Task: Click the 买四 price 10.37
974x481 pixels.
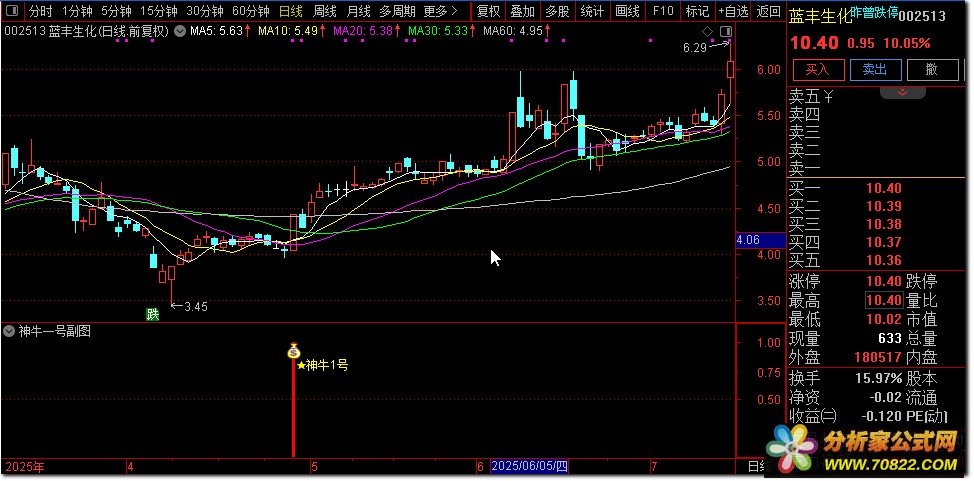Action: pyautogui.click(x=884, y=243)
